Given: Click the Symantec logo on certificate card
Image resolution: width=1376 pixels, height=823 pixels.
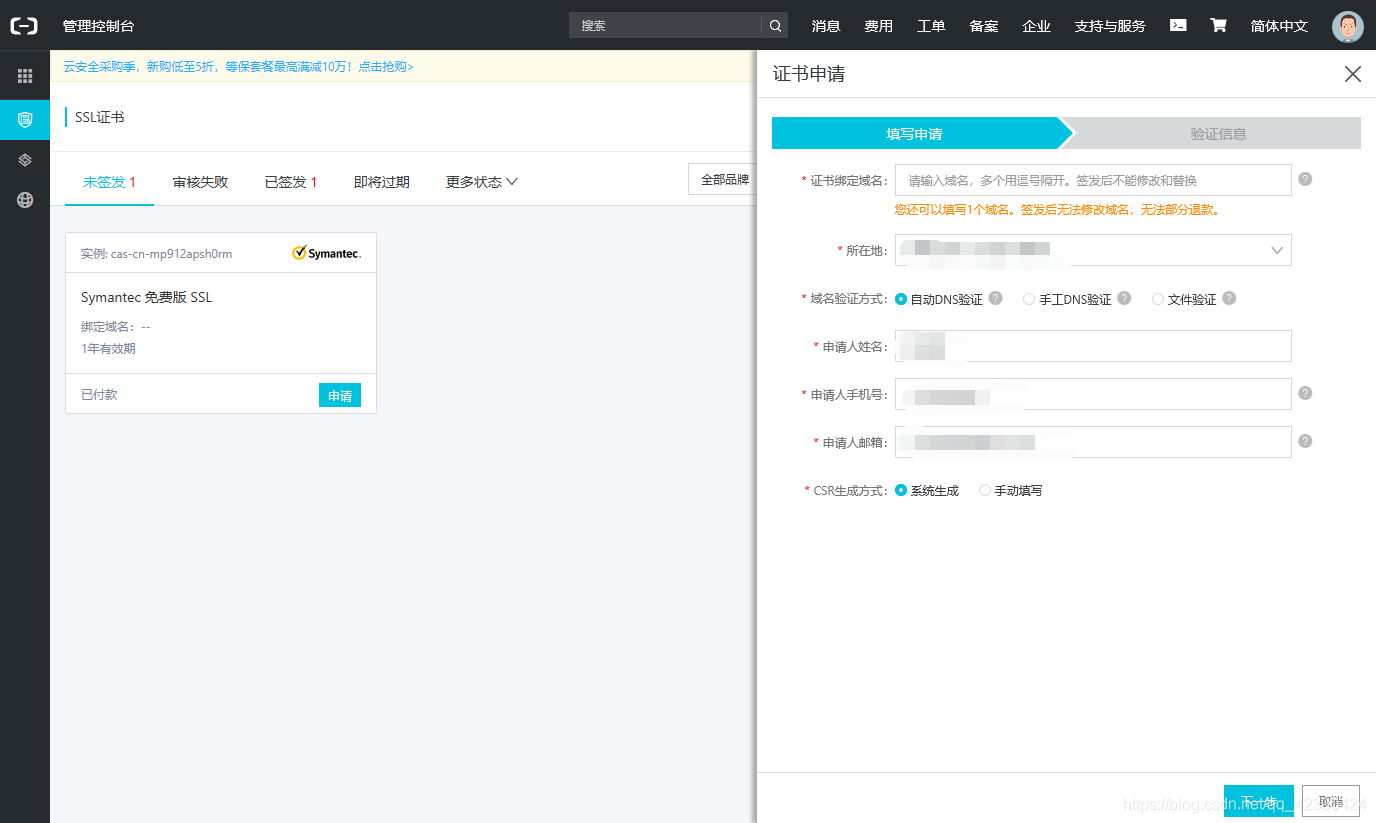Looking at the screenshot, I should [327, 253].
